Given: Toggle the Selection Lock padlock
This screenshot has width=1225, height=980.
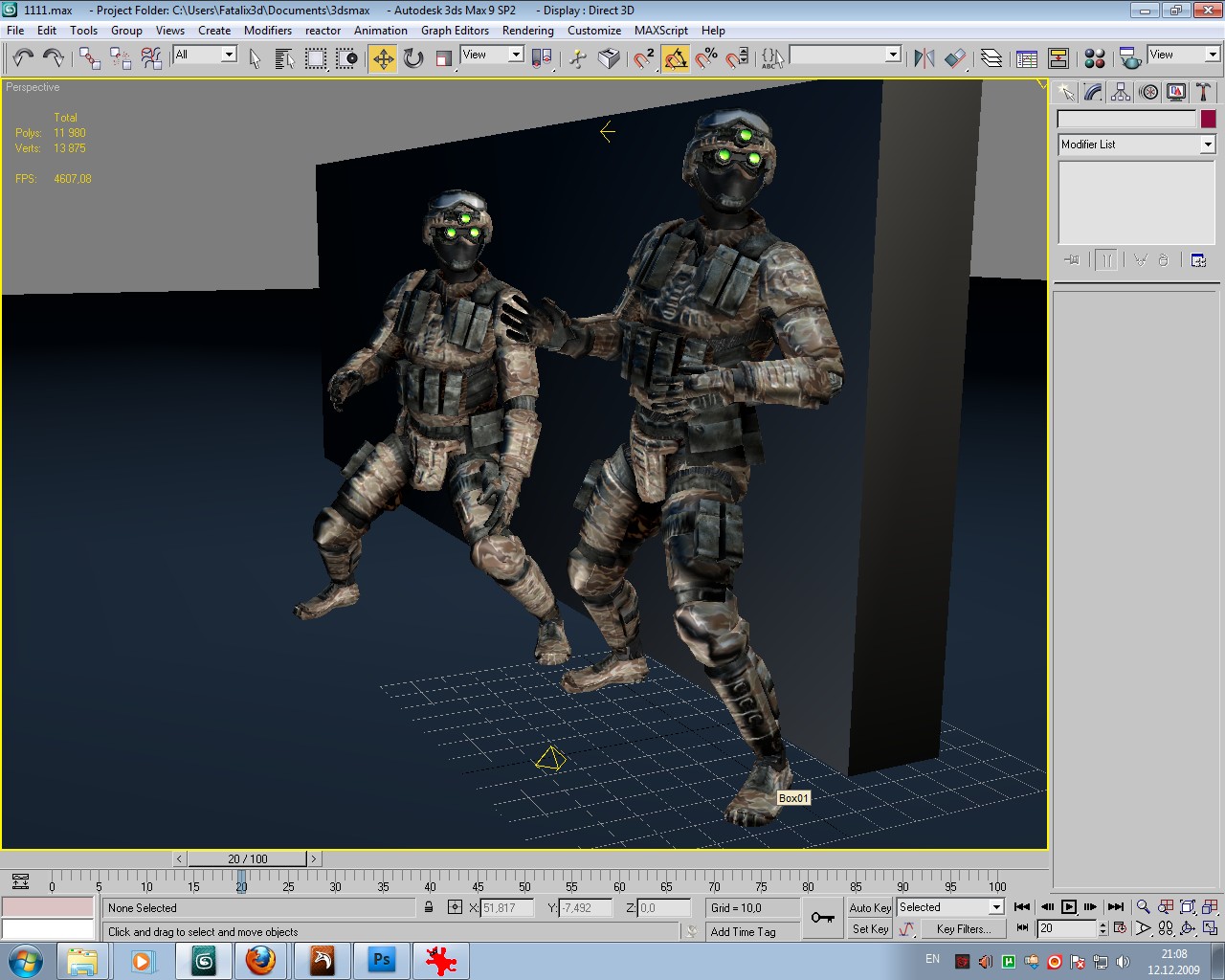Looking at the screenshot, I should click(x=429, y=907).
